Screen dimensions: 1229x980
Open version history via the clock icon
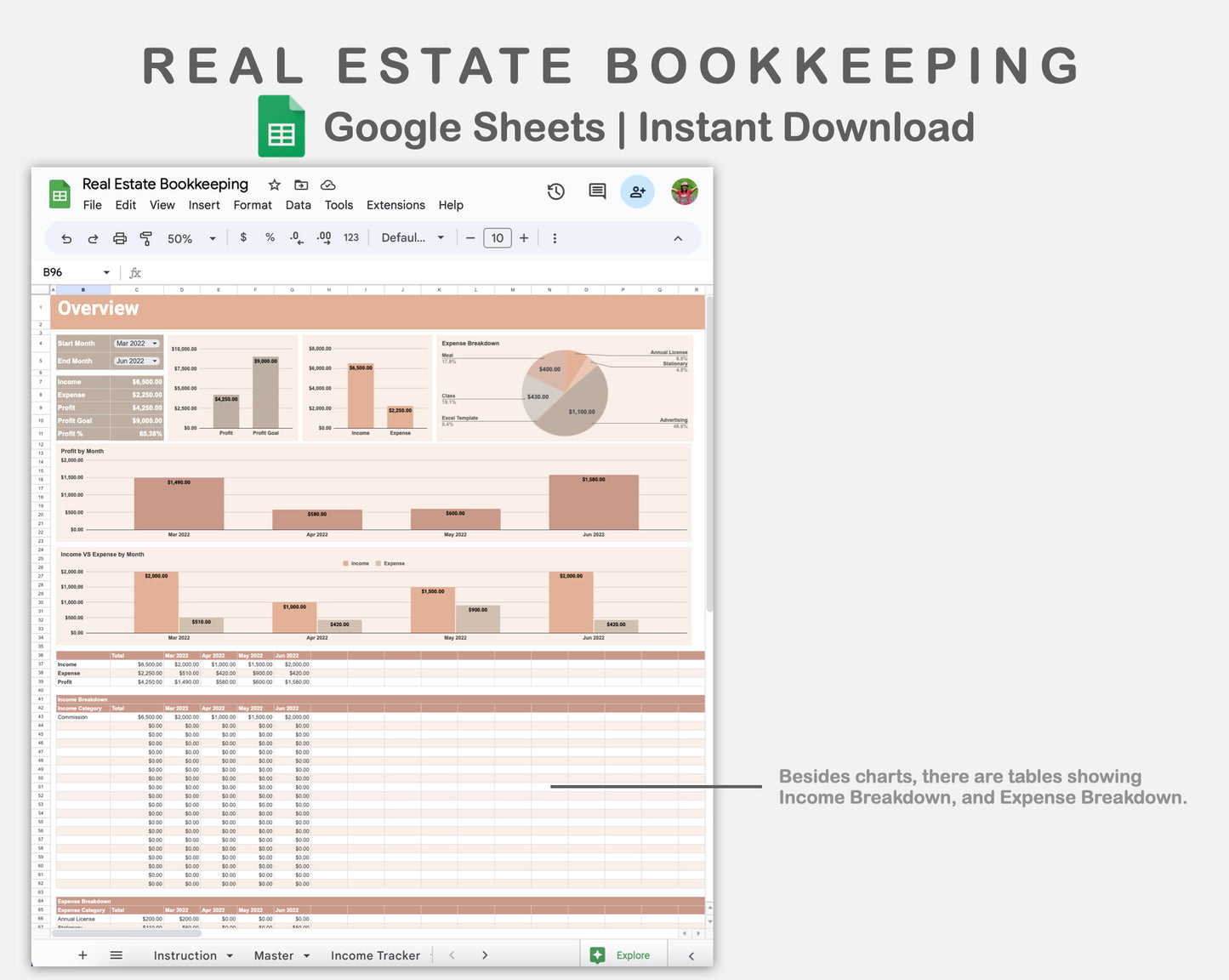(555, 191)
